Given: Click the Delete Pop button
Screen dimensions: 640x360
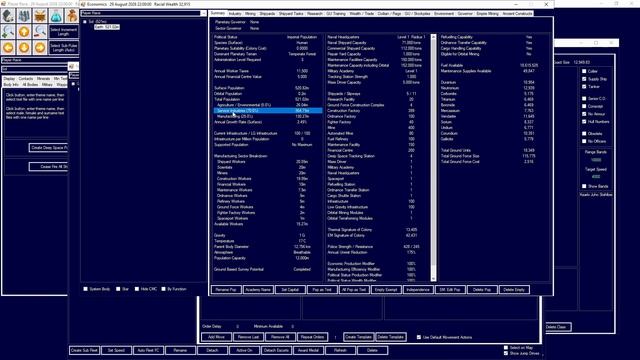Looking at the screenshot, I should point(482,290).
